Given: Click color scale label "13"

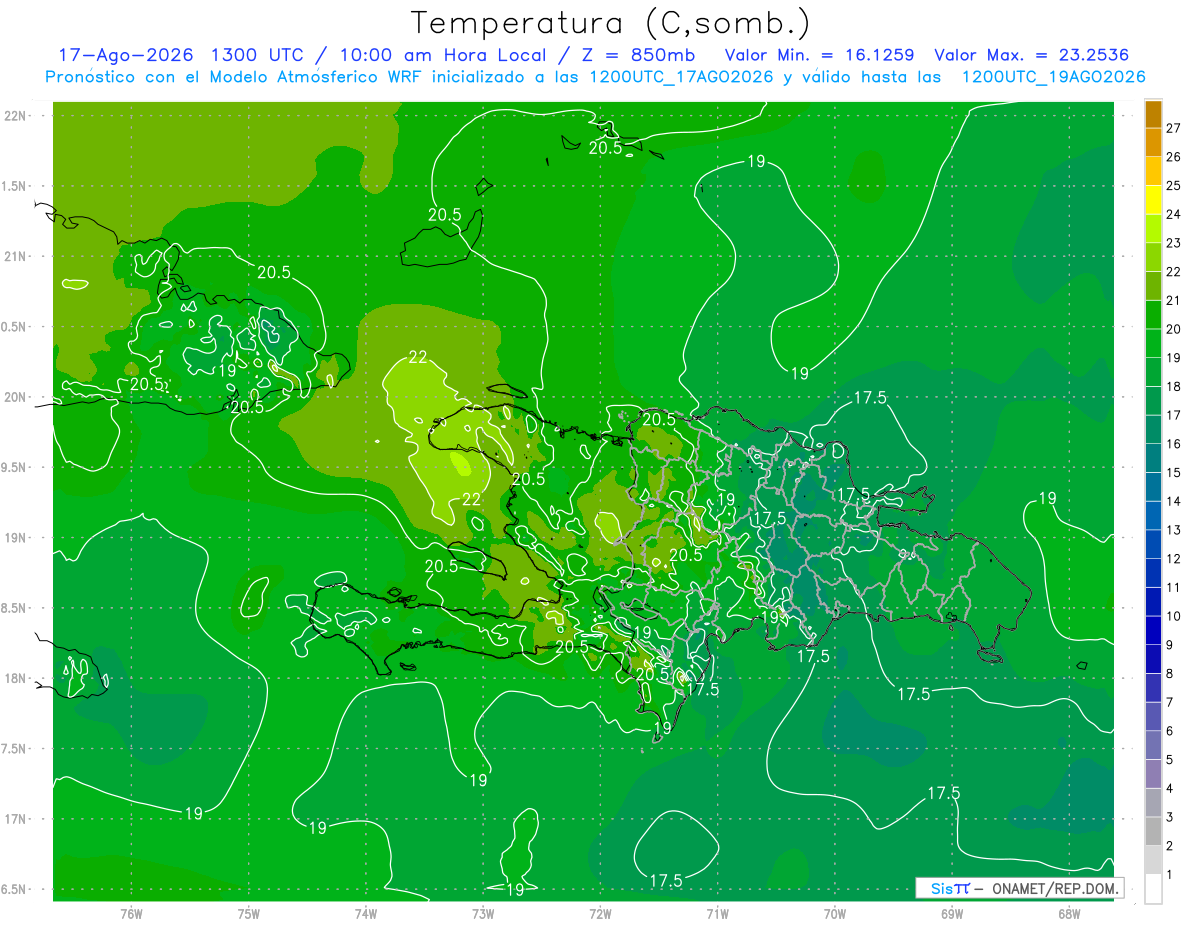Looking at the screenshot, I should [x=1173, y=530].
